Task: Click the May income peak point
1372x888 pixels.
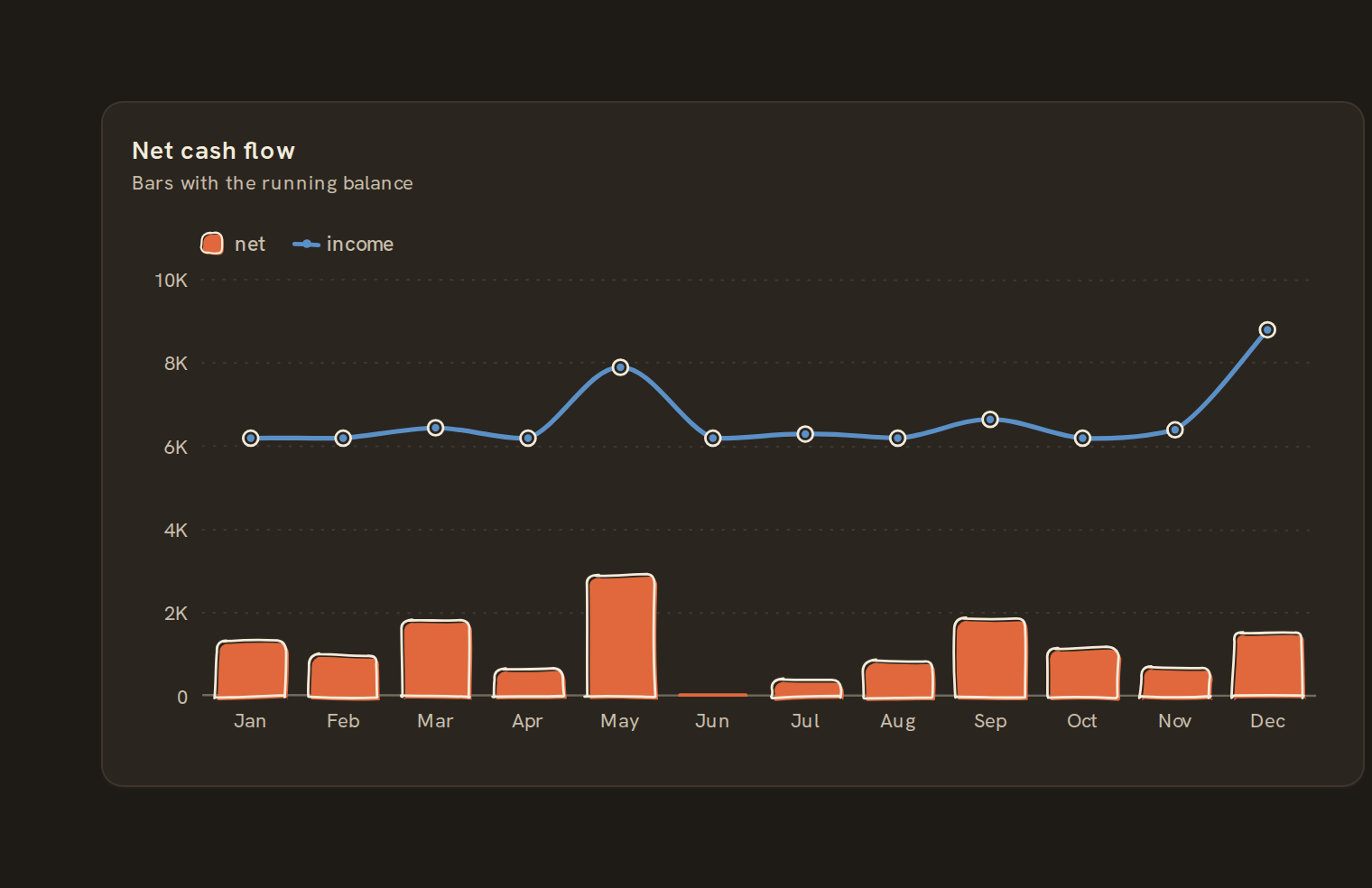Action: pos(620,367)
